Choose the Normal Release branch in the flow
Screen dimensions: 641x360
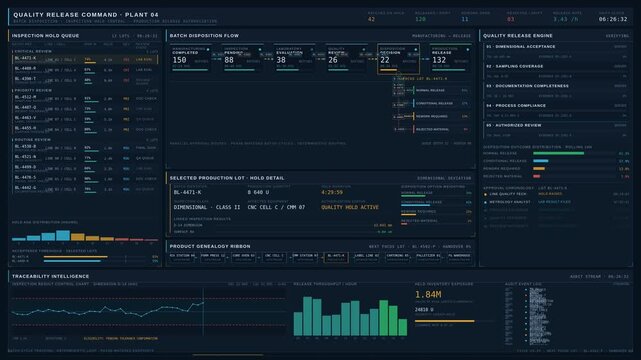click(441, 90)
